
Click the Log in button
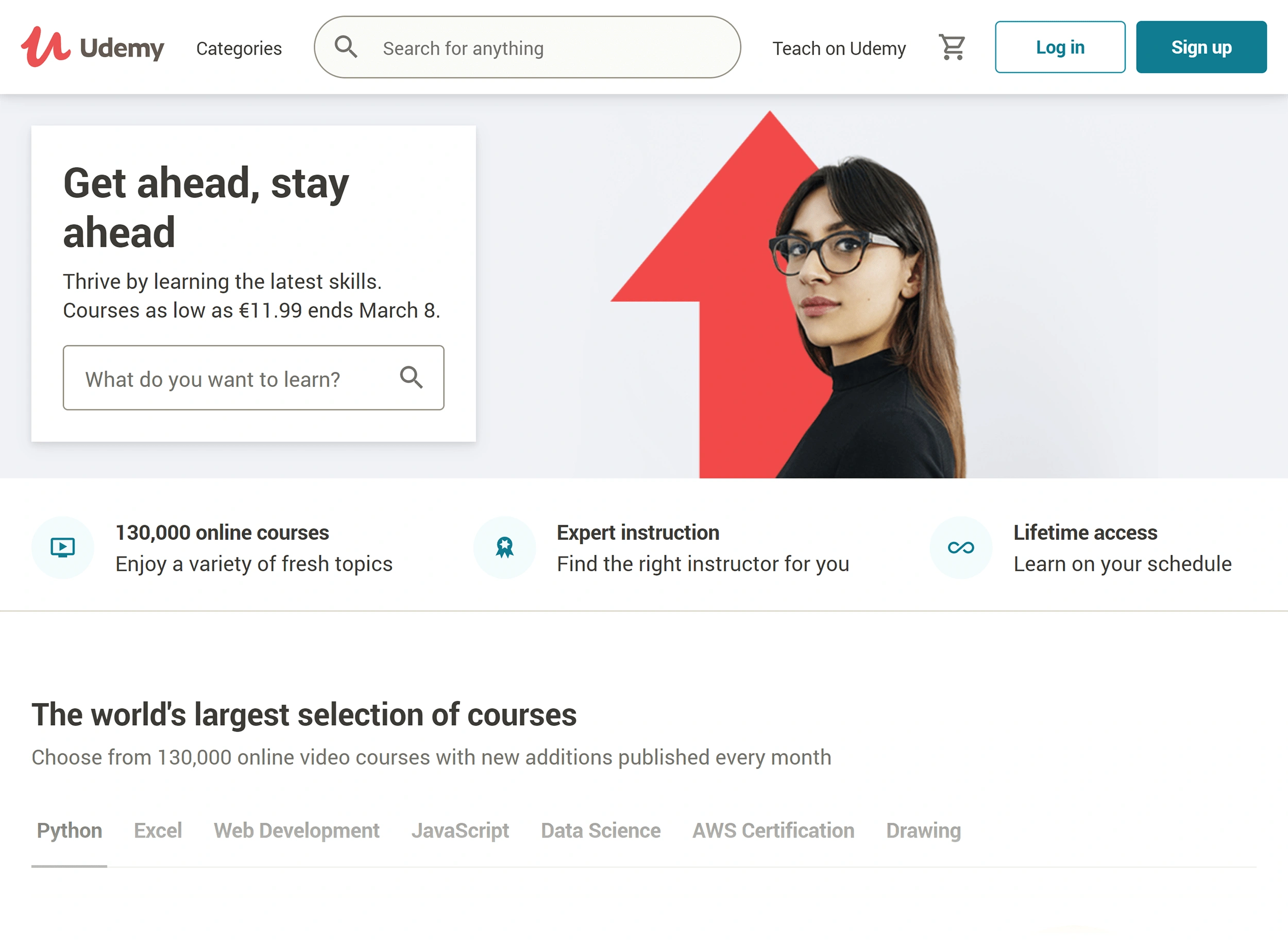(x=1059, y=47)
